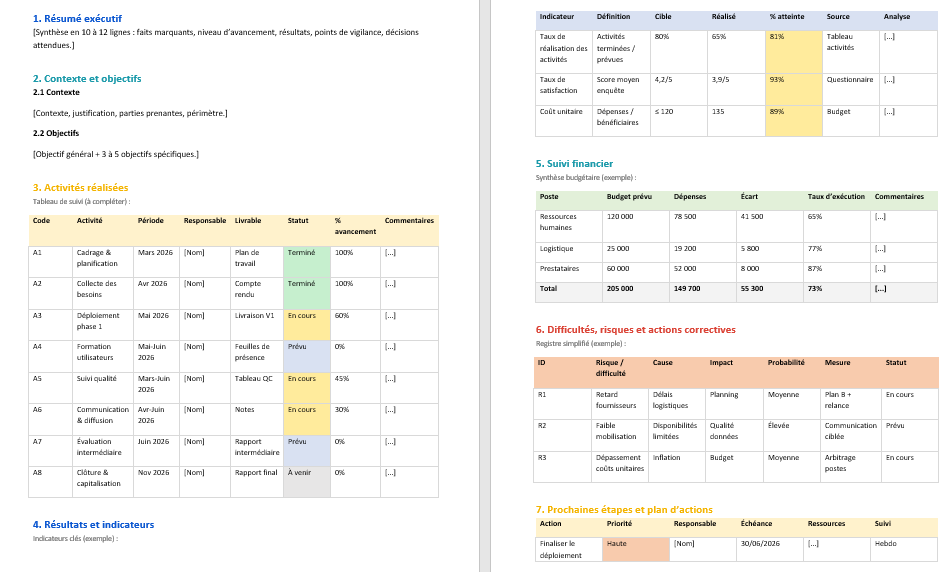Click the yellow "81%" attainment cell
Screen dimensions: 943x572
tap(777, 36)
